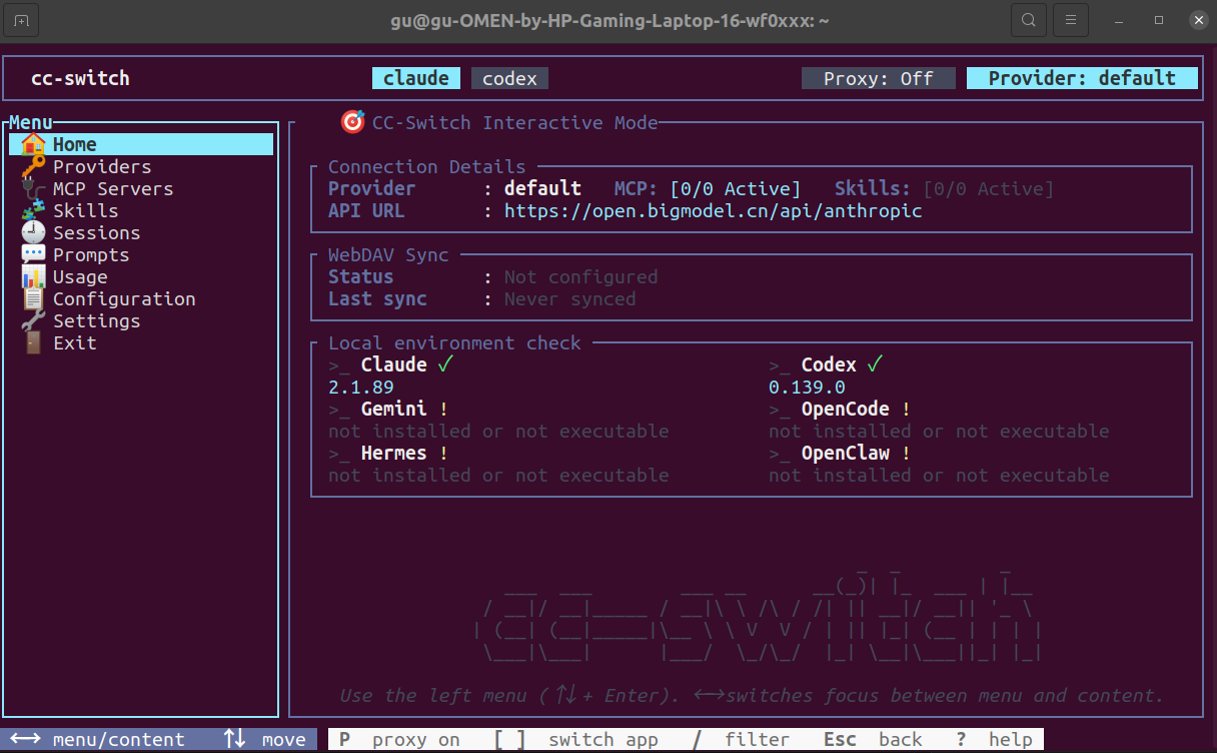This screenshot has height=753, width=1217.
Task: Click the ? help shortcut hint
Action: tap(994, 740)
